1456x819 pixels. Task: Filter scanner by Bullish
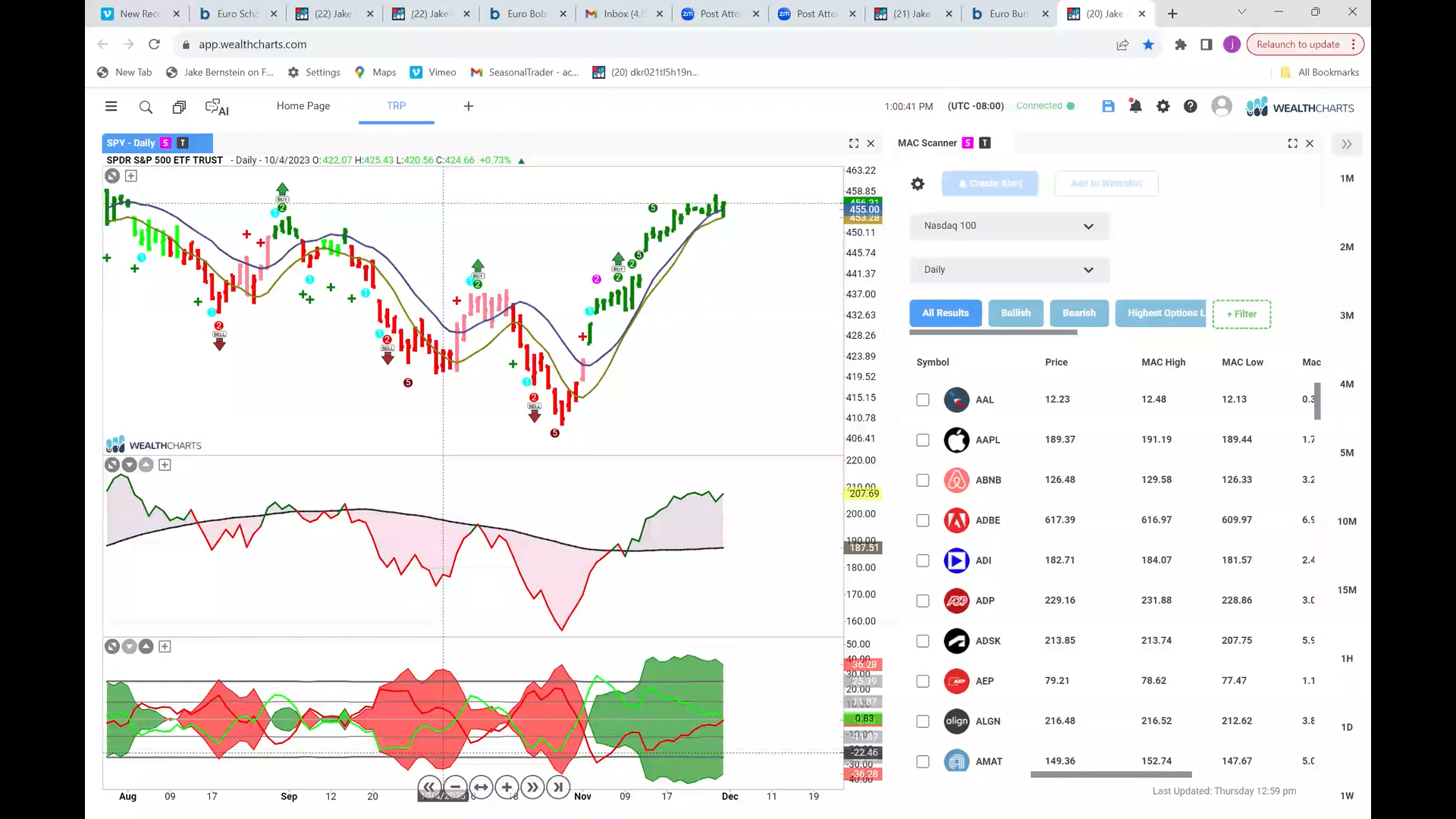click(x=1015, y=313)
